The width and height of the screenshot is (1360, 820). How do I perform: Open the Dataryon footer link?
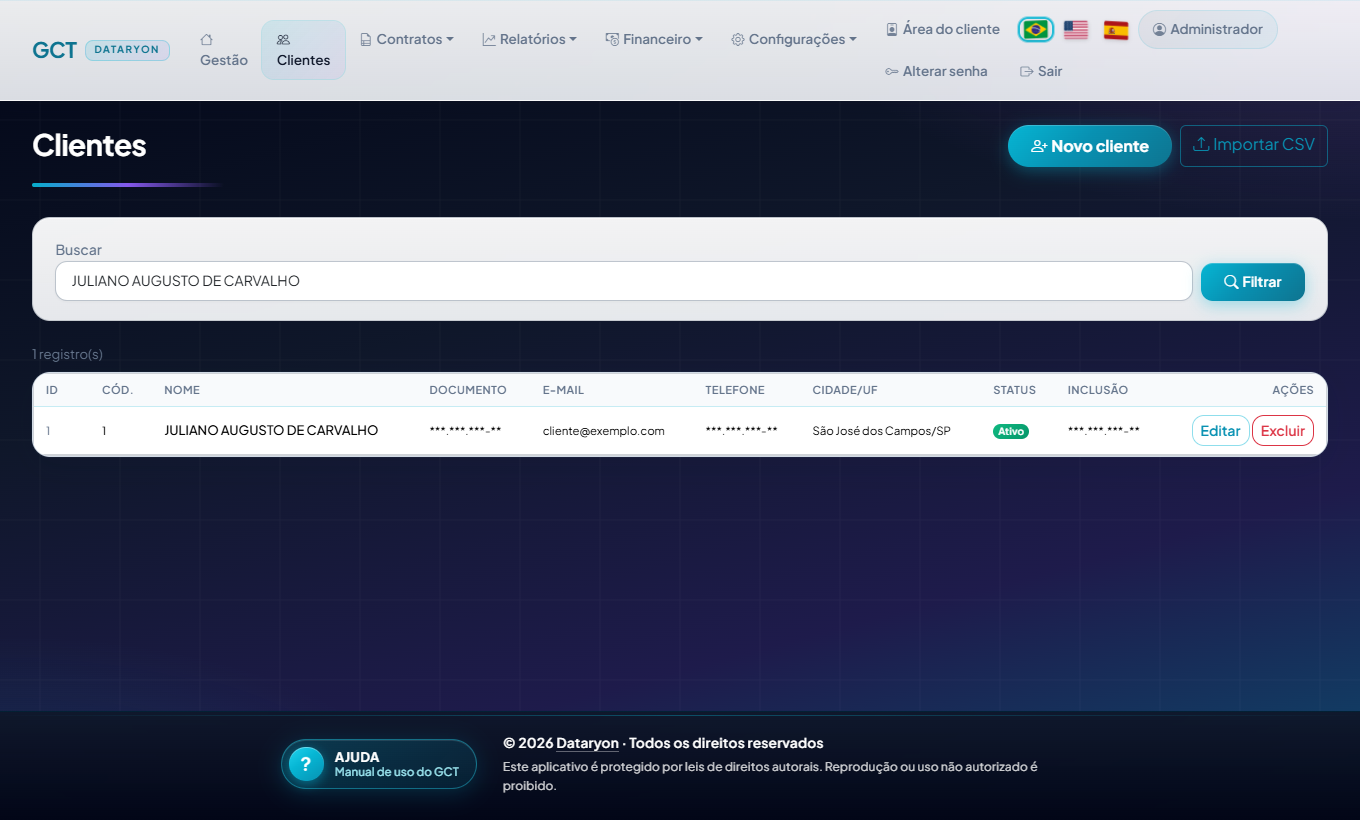click(x=588, y=743)
